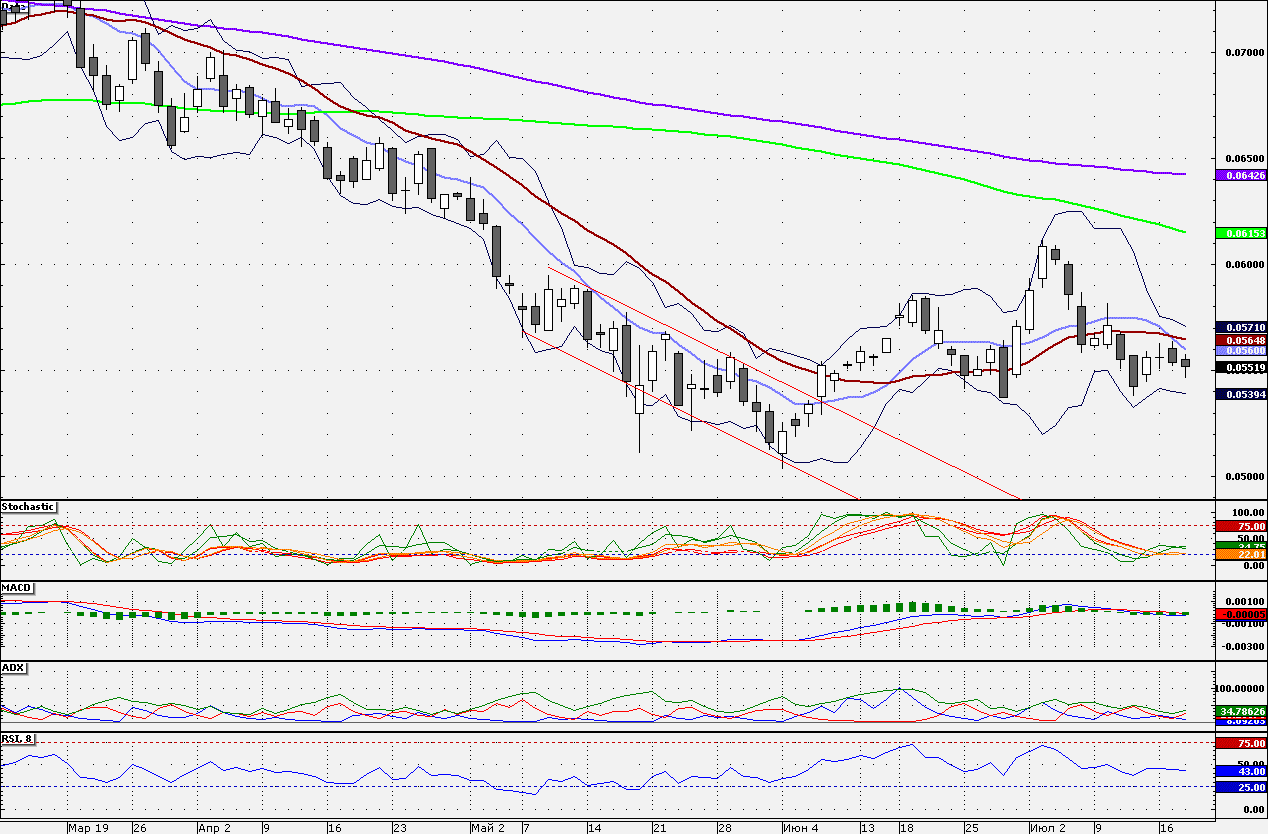Click the blue 43.00 RSI value tag
The width and height of the screenshot is (1268, 834).
pyautogui.click(x=1240, y=771)
